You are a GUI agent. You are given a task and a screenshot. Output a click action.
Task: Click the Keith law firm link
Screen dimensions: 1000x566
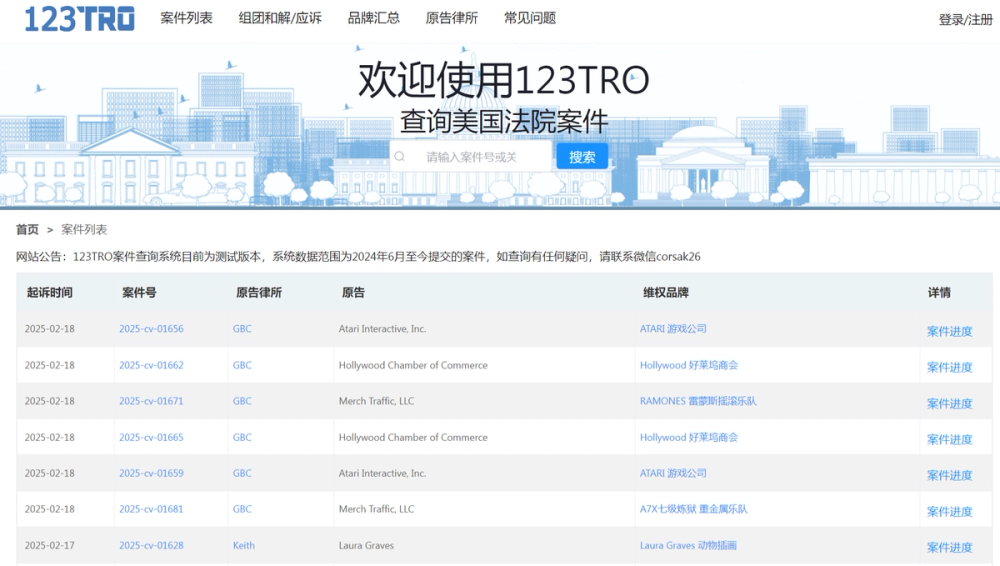coord(244,545)
